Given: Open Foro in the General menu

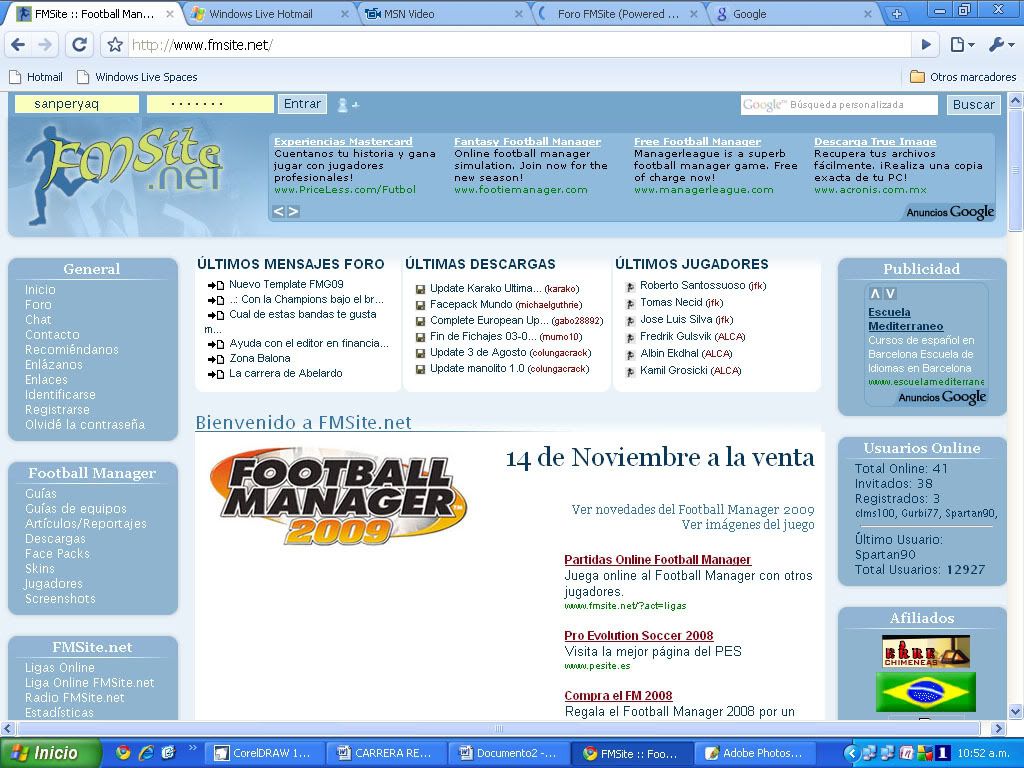Looking at the screenshot, I should 38,304.
